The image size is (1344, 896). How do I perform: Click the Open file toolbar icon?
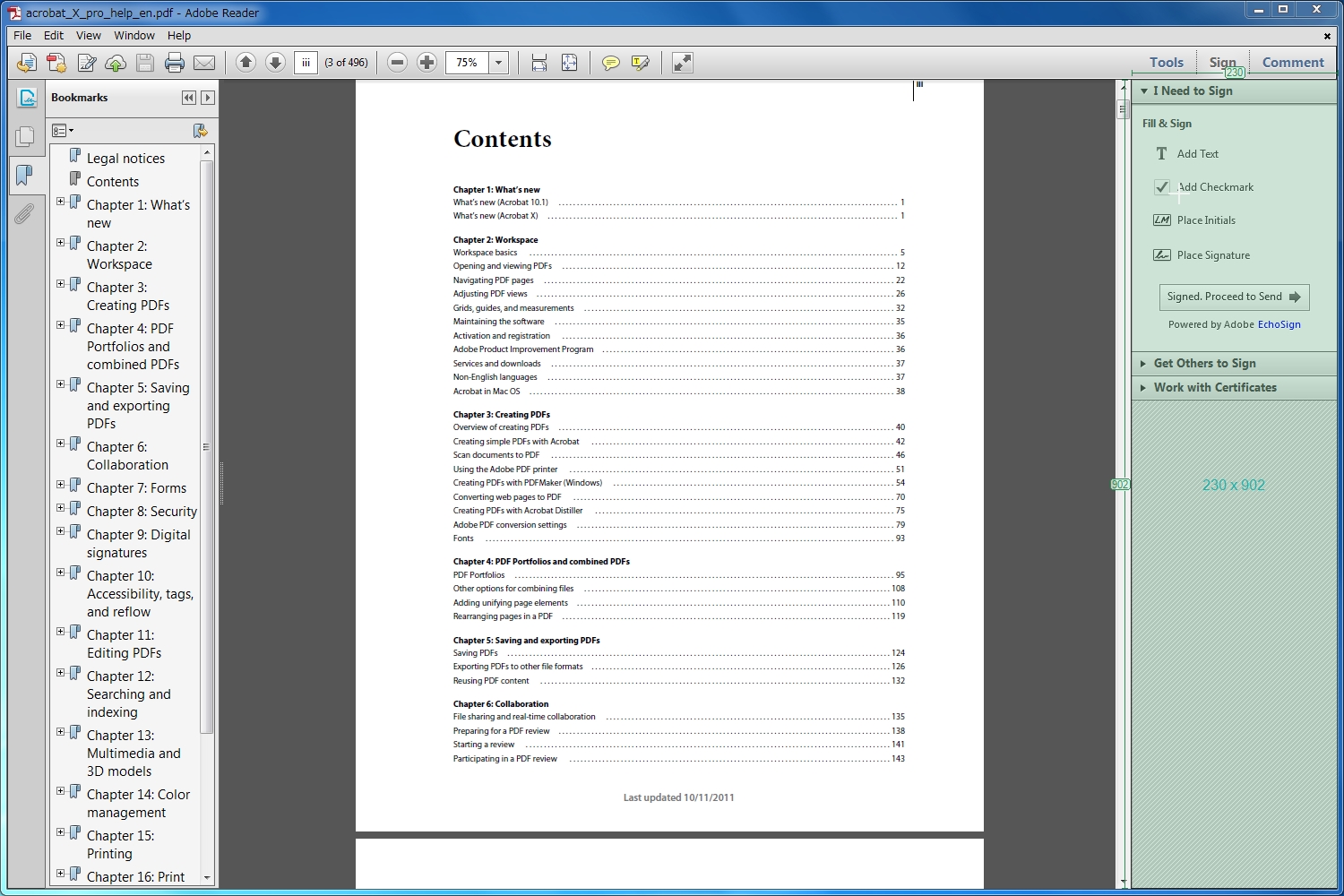tap(27, 63)
